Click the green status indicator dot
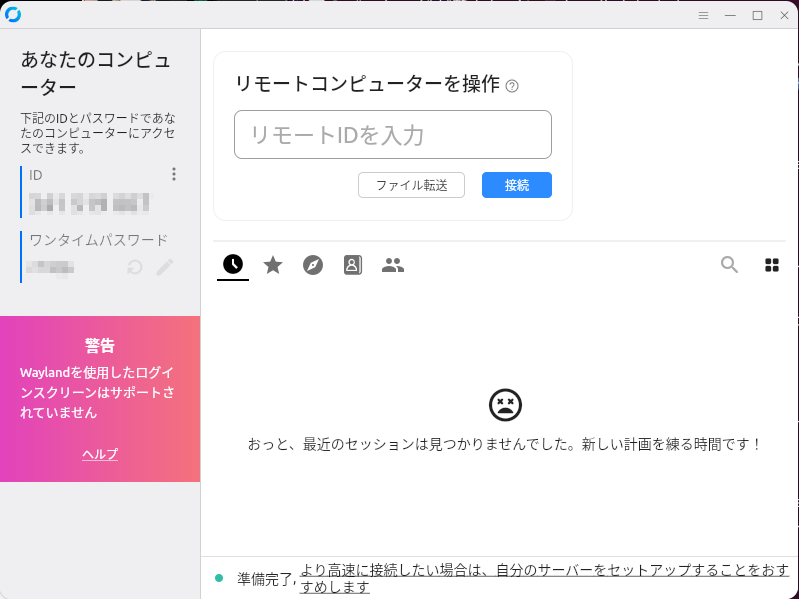 (219, 578)
